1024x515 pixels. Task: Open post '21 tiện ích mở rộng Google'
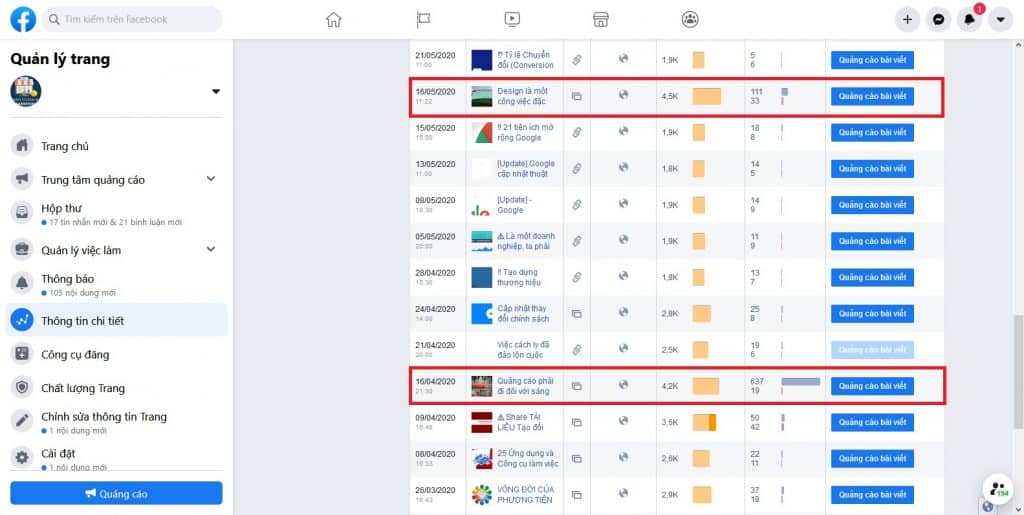pyautogui.click(x=525, y=133)
